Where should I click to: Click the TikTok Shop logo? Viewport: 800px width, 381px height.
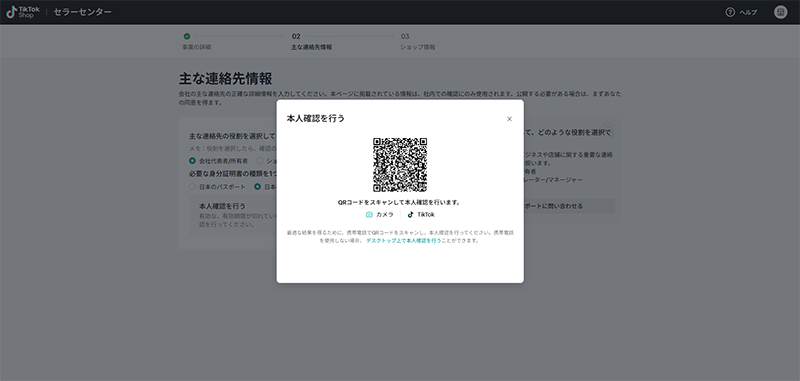point(22,12)
